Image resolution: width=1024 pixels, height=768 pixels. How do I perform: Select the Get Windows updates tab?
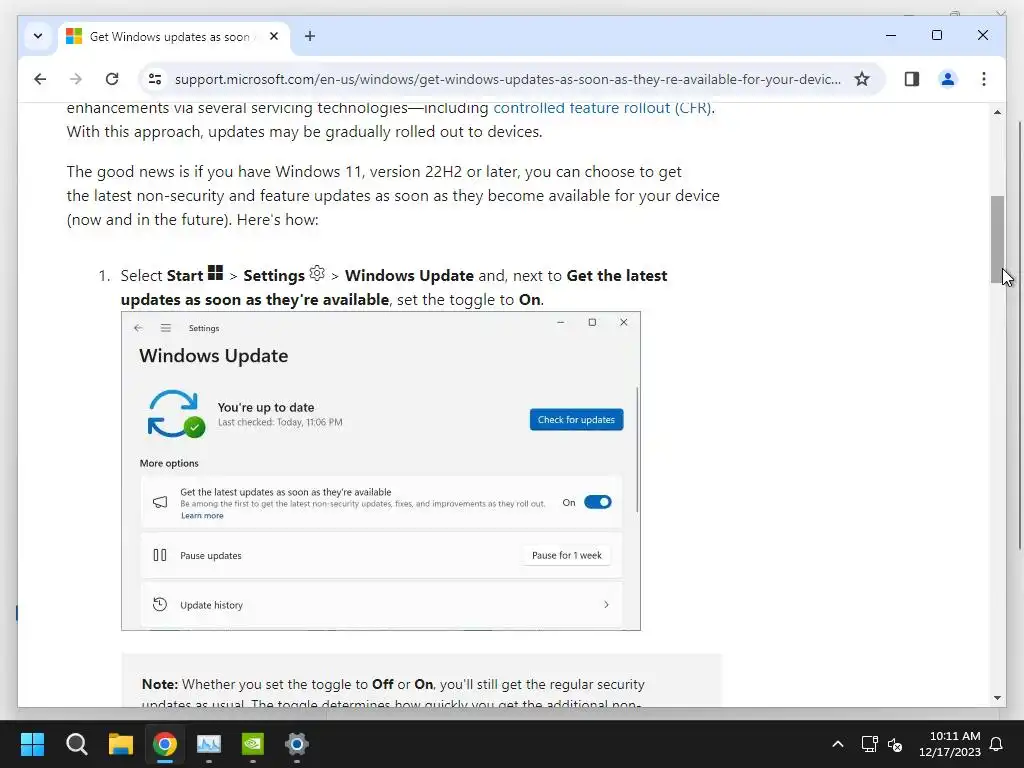(x=173, y=37)
